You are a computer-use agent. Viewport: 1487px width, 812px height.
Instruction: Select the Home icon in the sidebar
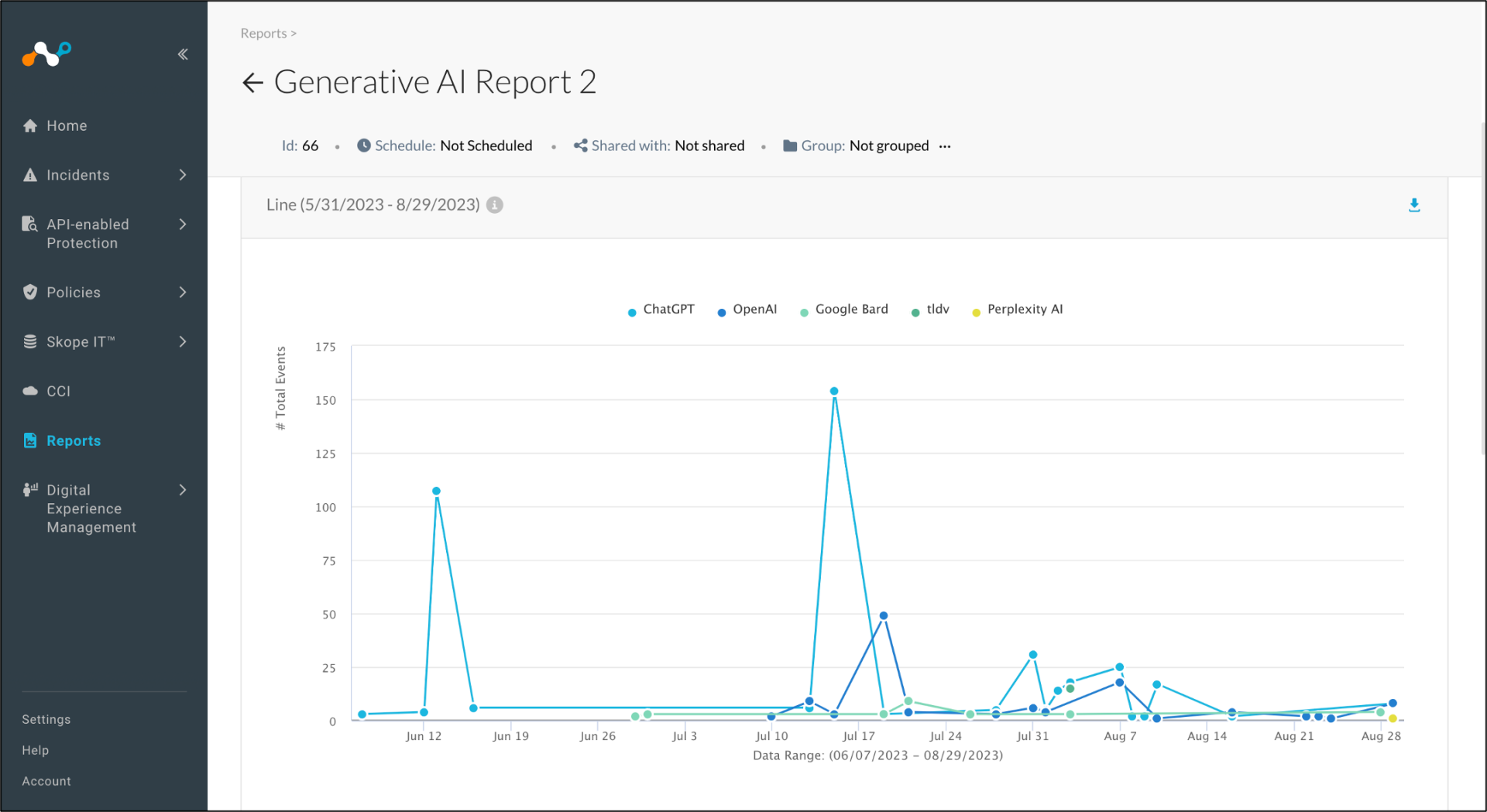(x=30, y=125)
